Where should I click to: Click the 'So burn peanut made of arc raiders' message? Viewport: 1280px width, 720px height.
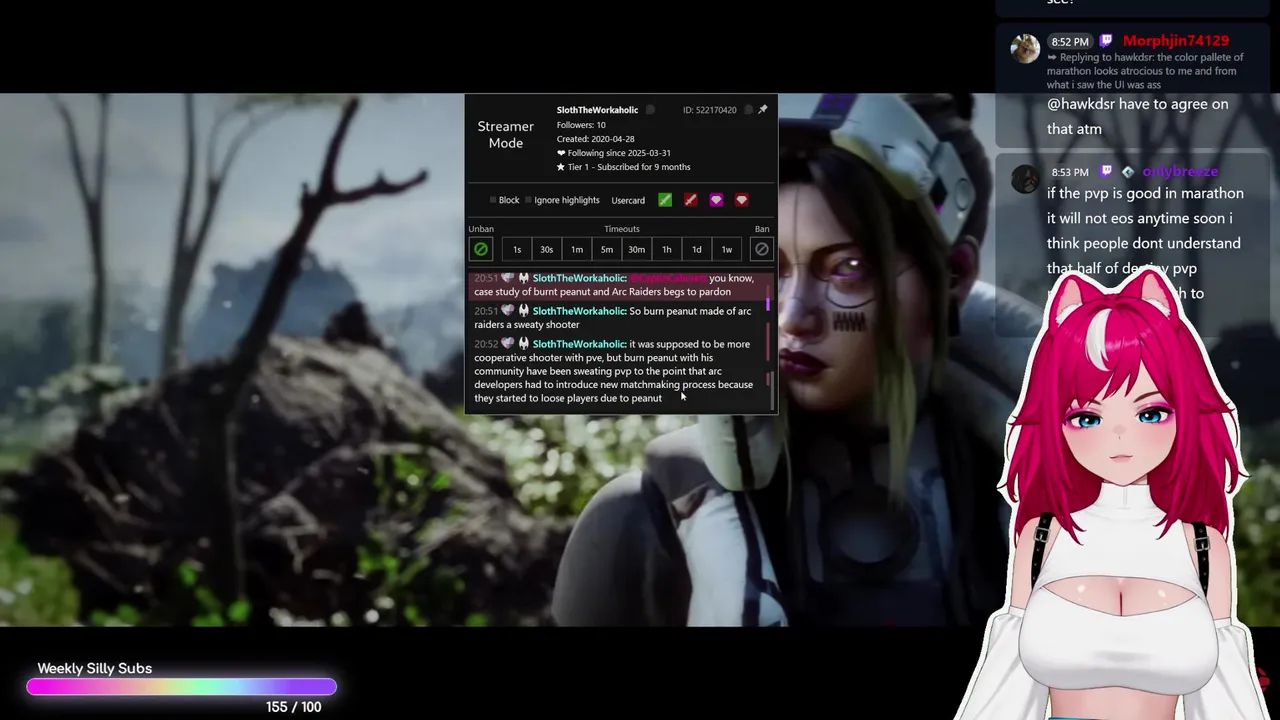pyautogui.click(x=612, y=318)
